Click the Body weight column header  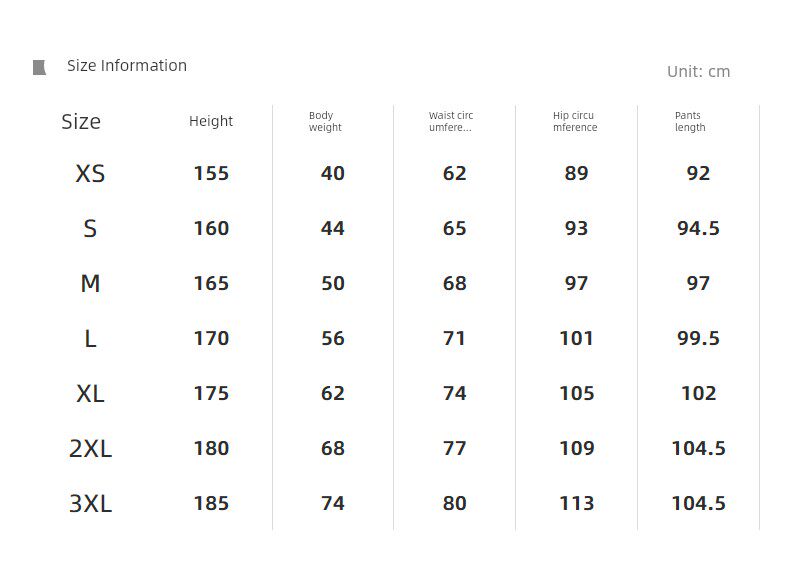324,122
